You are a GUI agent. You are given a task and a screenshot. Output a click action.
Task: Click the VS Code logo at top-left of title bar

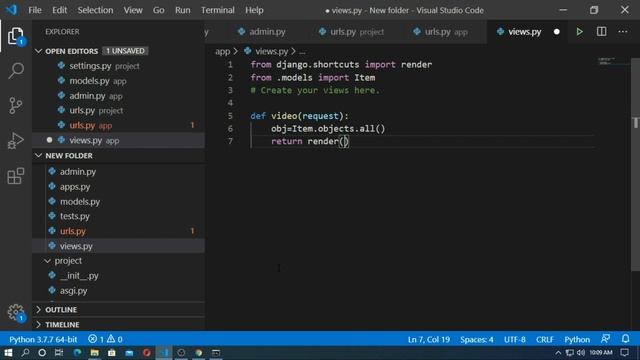click(x=11, y=9)
